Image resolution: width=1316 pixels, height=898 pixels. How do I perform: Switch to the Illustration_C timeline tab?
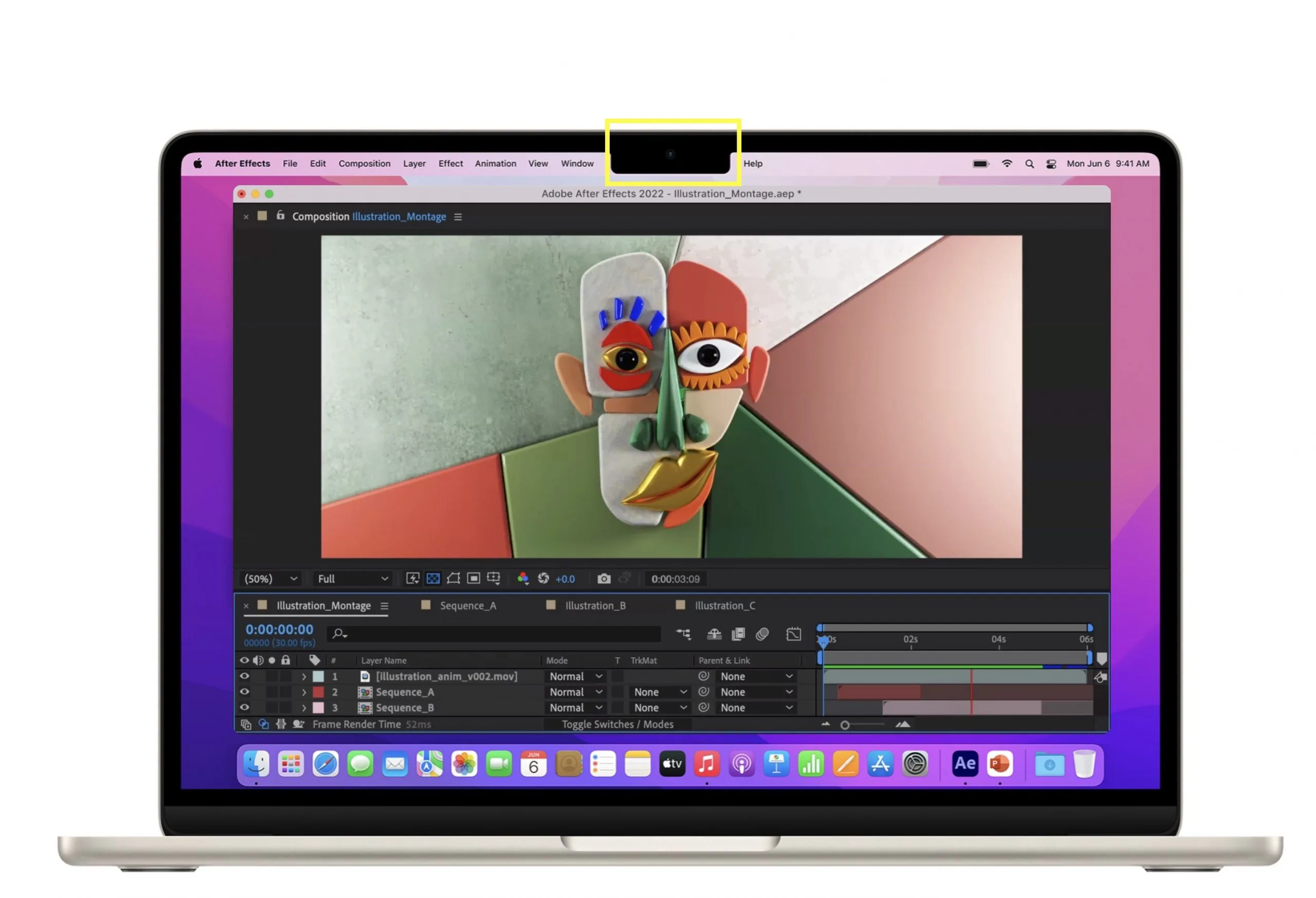[x=725, y=606]
